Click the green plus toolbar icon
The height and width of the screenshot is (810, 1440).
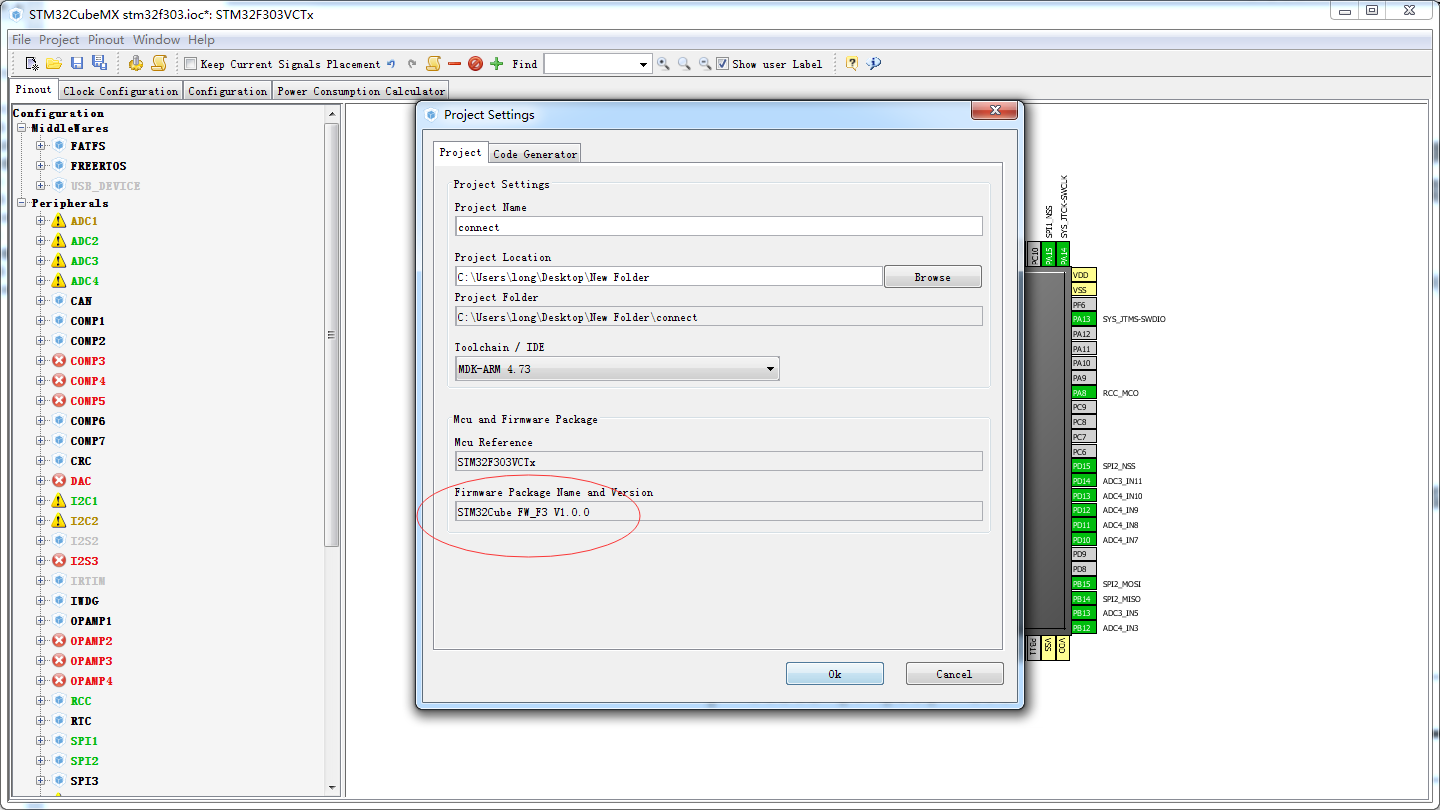[x=496, y=64]
